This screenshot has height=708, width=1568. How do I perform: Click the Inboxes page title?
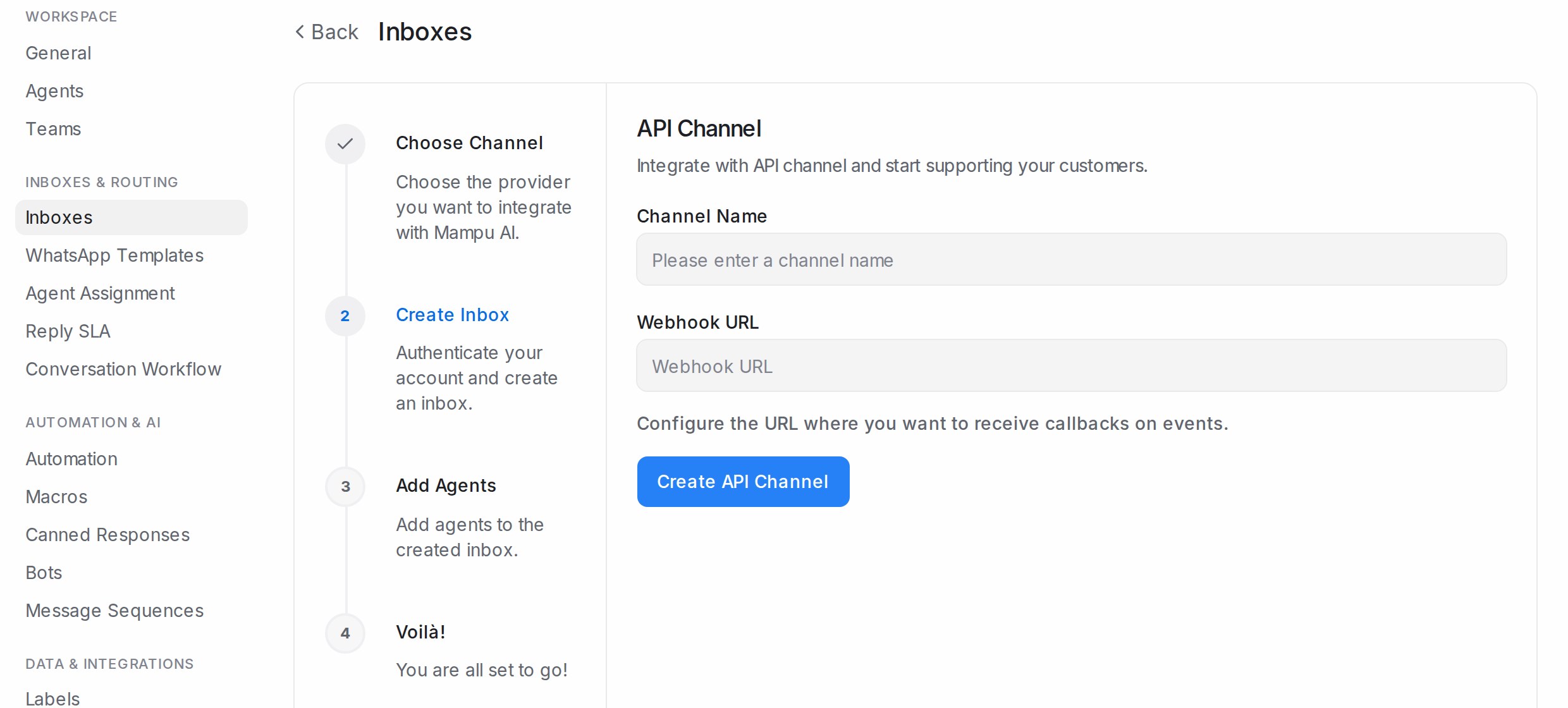click(x=425, y=32)
